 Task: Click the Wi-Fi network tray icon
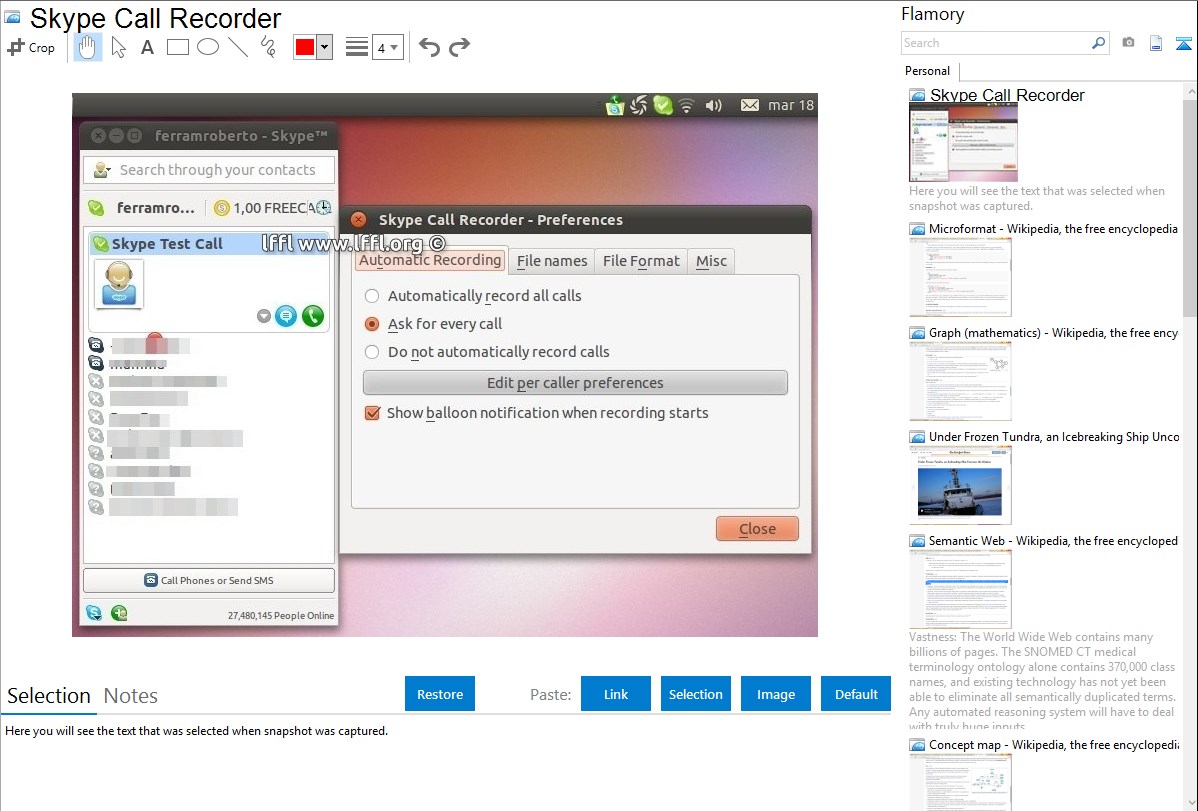tap(687, 105)
